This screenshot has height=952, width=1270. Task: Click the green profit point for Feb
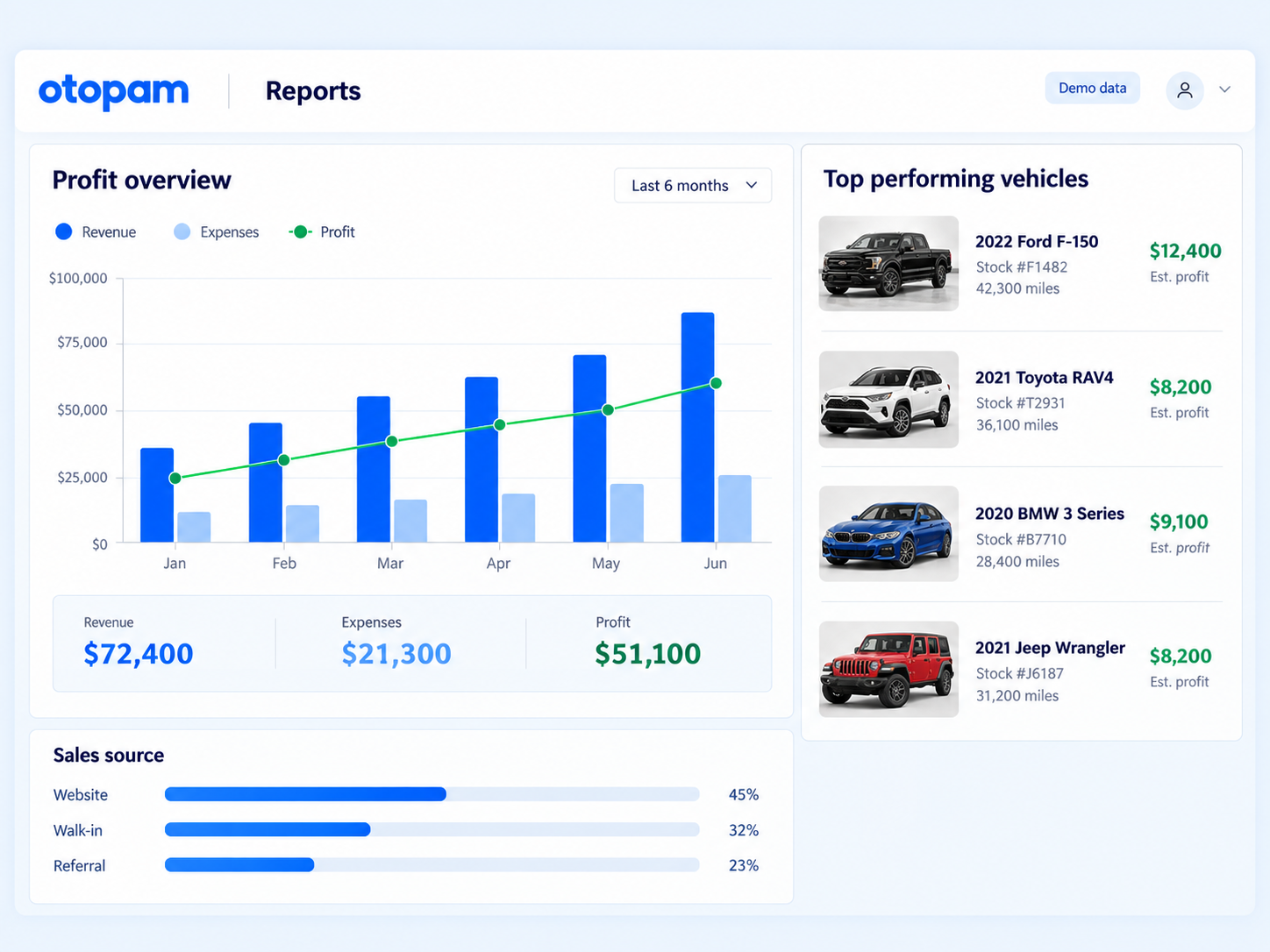(283, 460)
